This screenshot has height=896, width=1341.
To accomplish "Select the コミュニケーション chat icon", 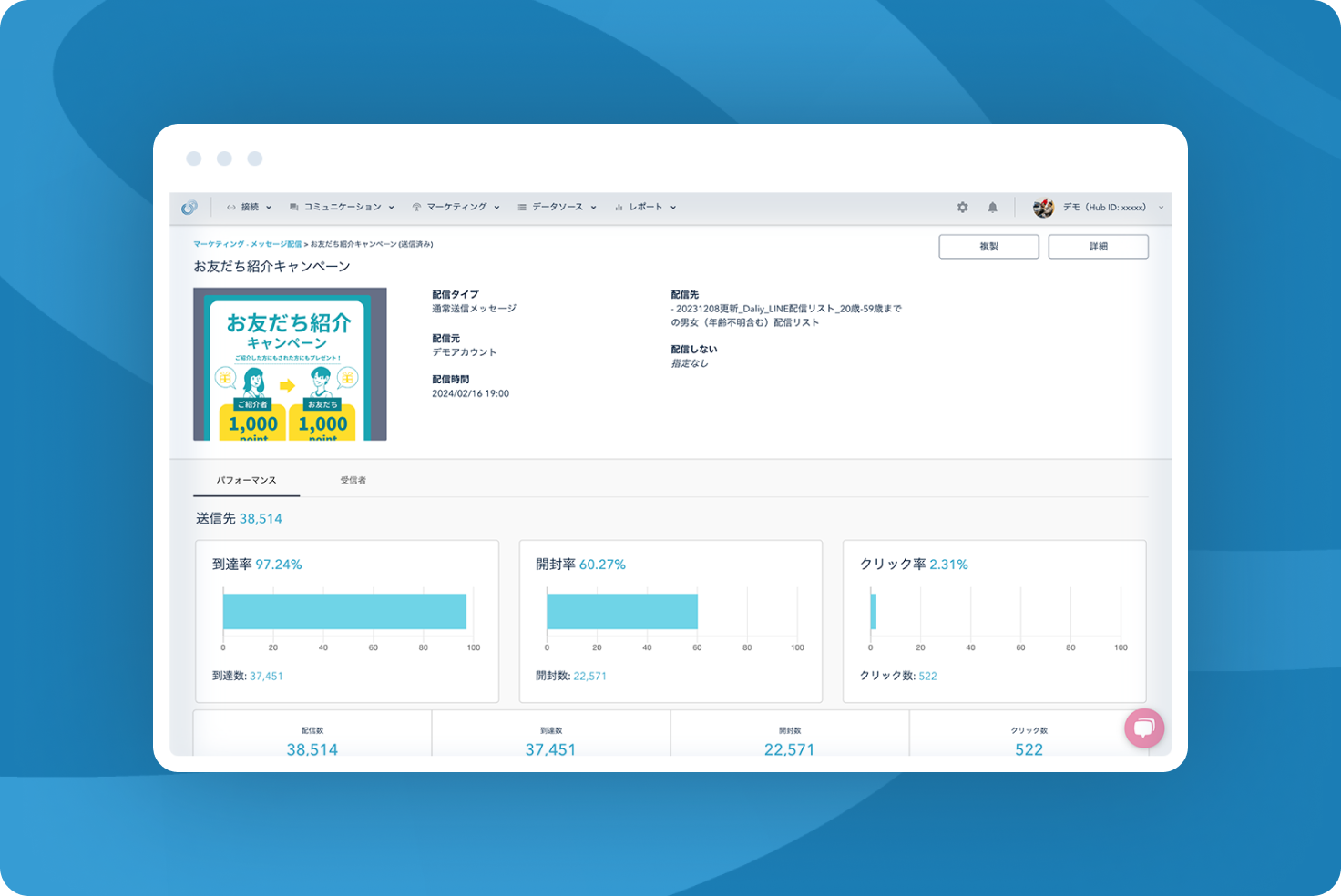I will 292,207.
